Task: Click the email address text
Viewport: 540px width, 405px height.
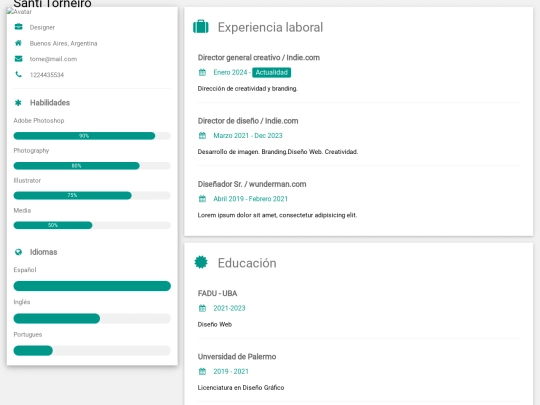Action: pos(53,59)
